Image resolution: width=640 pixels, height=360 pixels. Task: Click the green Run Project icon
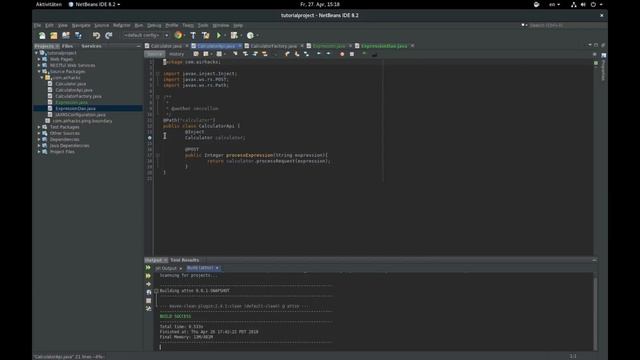[x=219, y=36]
